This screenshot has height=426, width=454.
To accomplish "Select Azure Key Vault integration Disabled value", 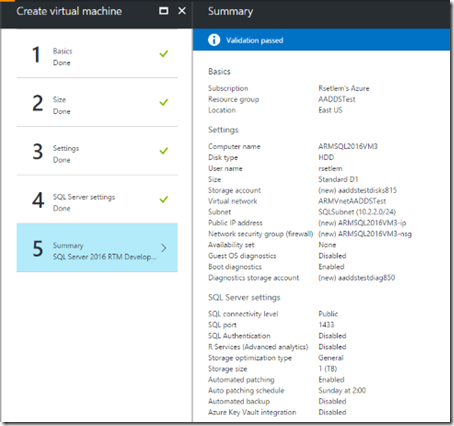I will click(x=332, y=412).
